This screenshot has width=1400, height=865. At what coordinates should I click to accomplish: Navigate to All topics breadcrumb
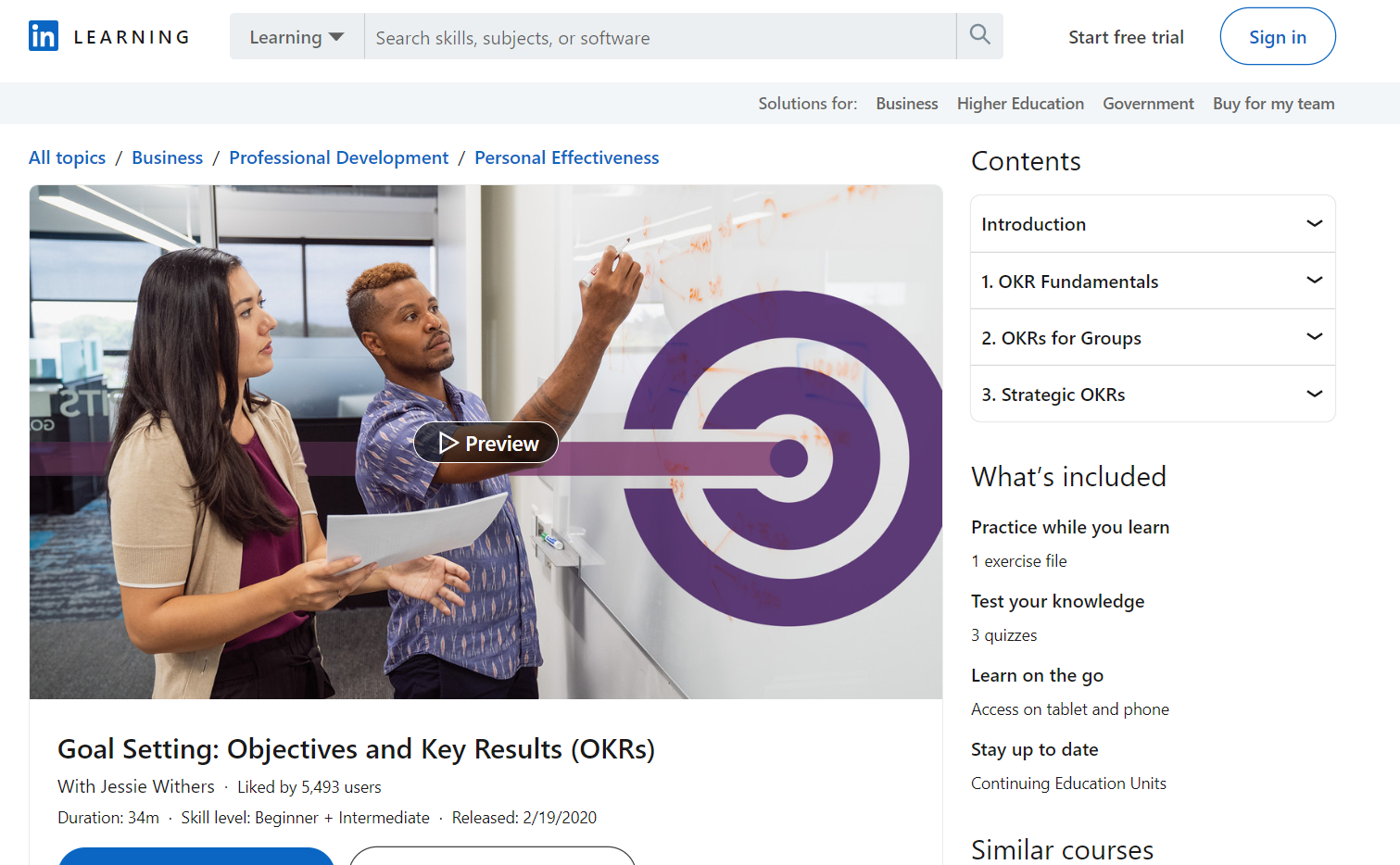(x=66, y=157)
